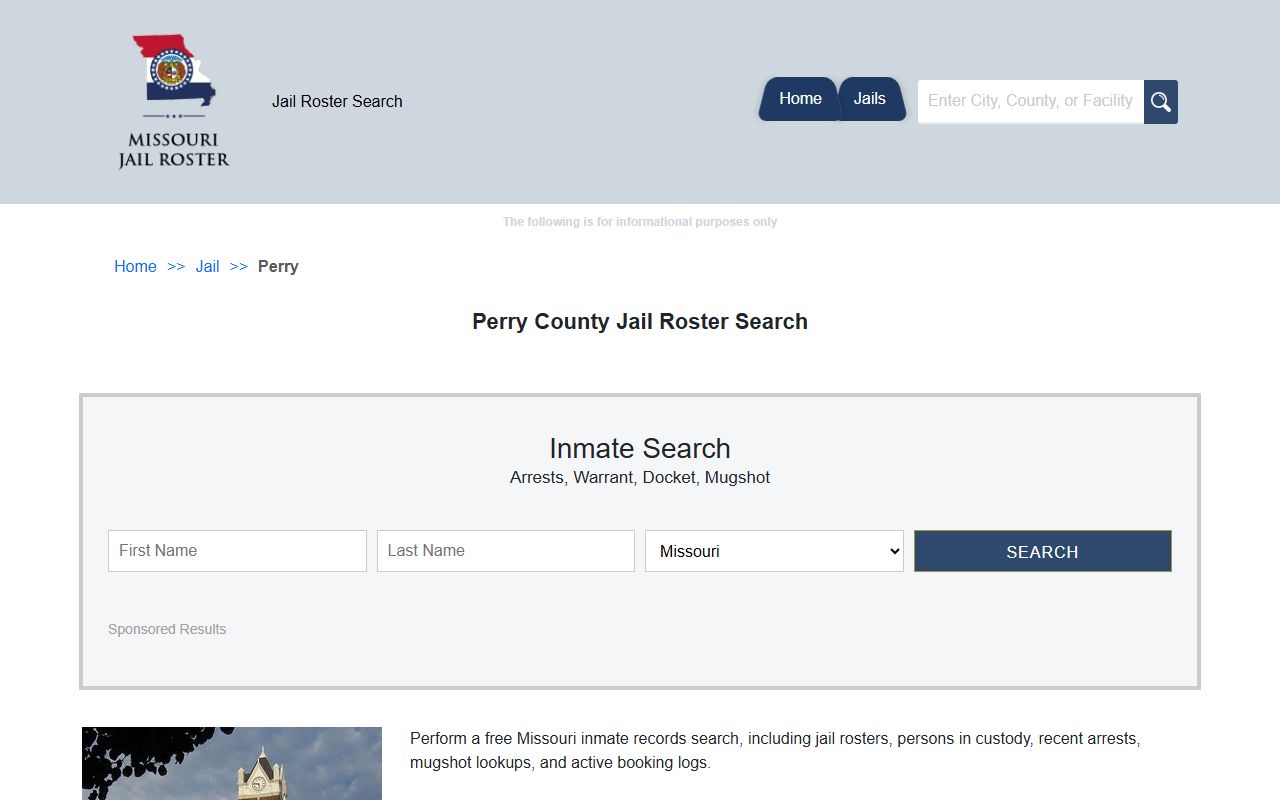
Task: Open the Home tab in header
Action: [799, 99]
